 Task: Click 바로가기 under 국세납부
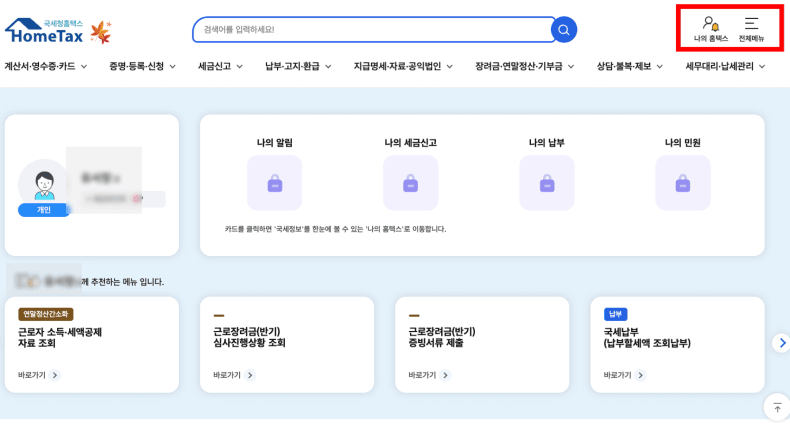(617, 375)
